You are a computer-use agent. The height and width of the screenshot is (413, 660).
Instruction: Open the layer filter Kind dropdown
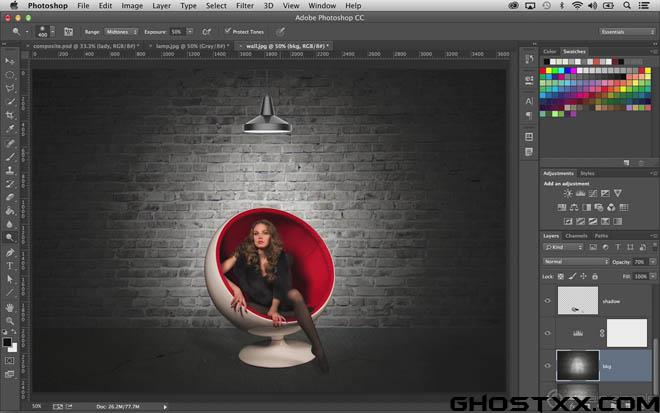click(562, 247)
